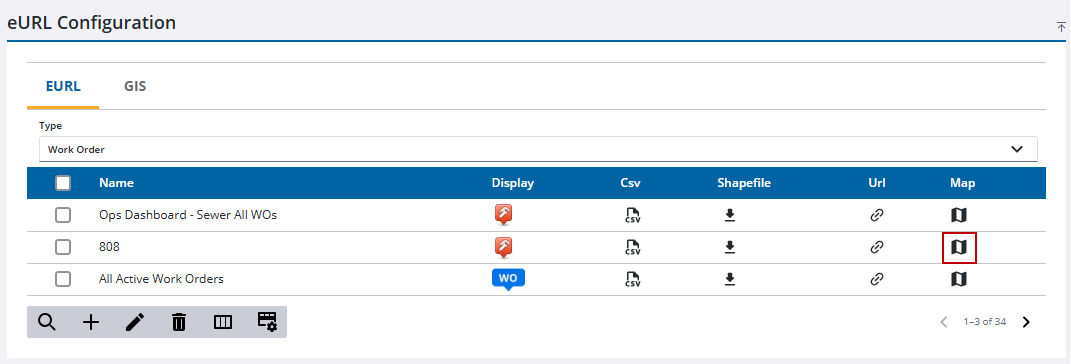Open the Display icon for the 808 row

503,247
